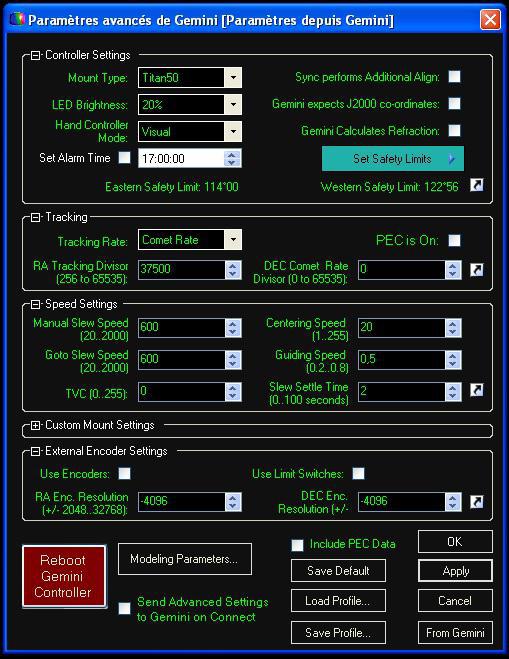509x659 pixels.
Task: Collapse the External Encoder Settings section
Action: pyautogui.click(x=36, y=451)
